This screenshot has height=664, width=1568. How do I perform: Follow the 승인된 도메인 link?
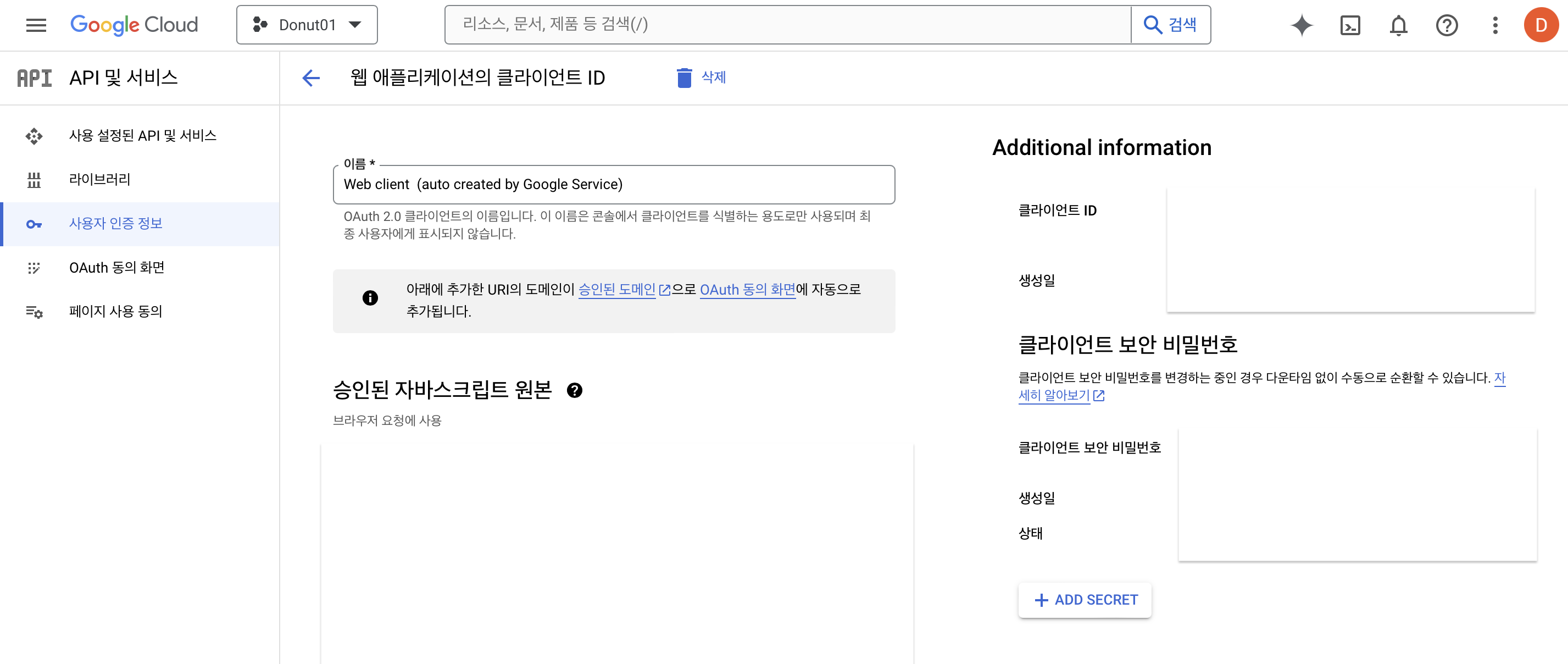[x=616, y=289]
